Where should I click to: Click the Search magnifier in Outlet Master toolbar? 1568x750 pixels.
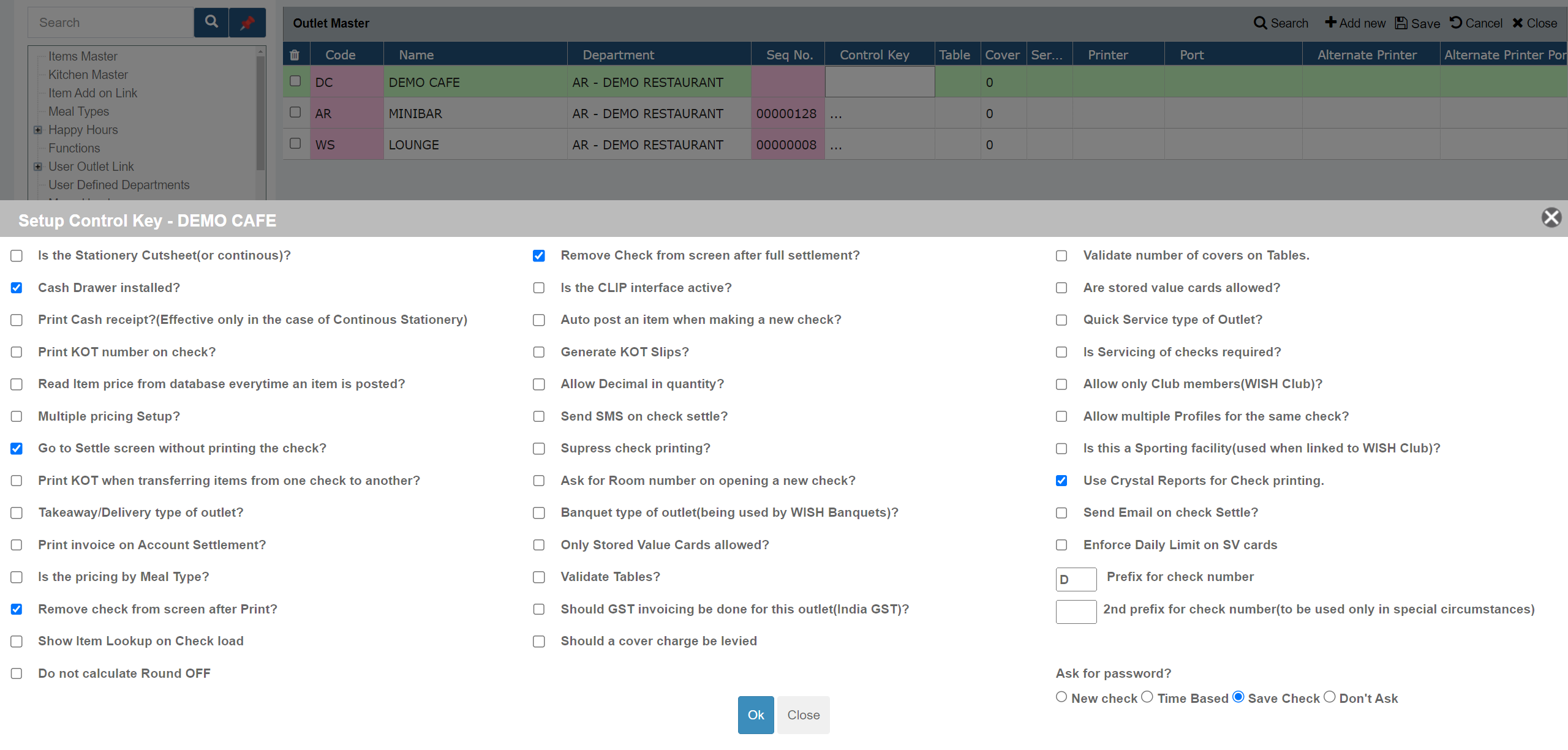[x=1260, y=23]
